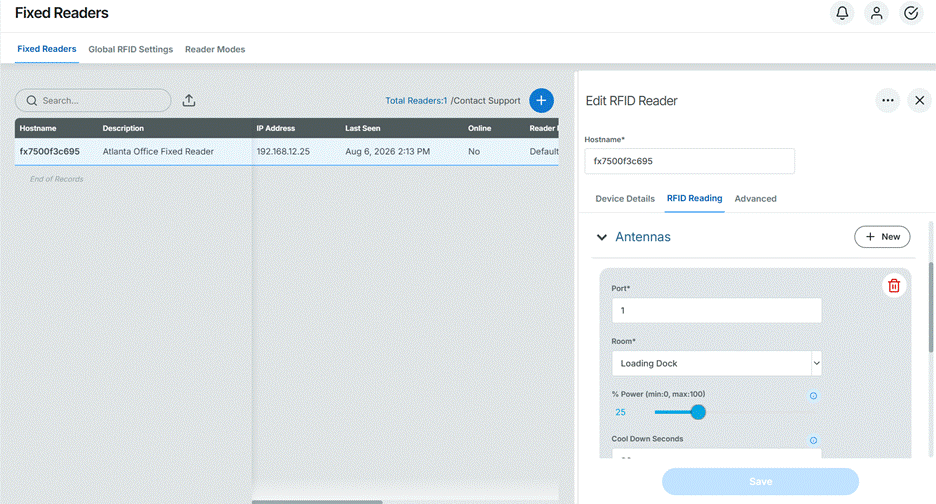Delete antenna with red trash icon
The image size is (936, 504).
894,285
